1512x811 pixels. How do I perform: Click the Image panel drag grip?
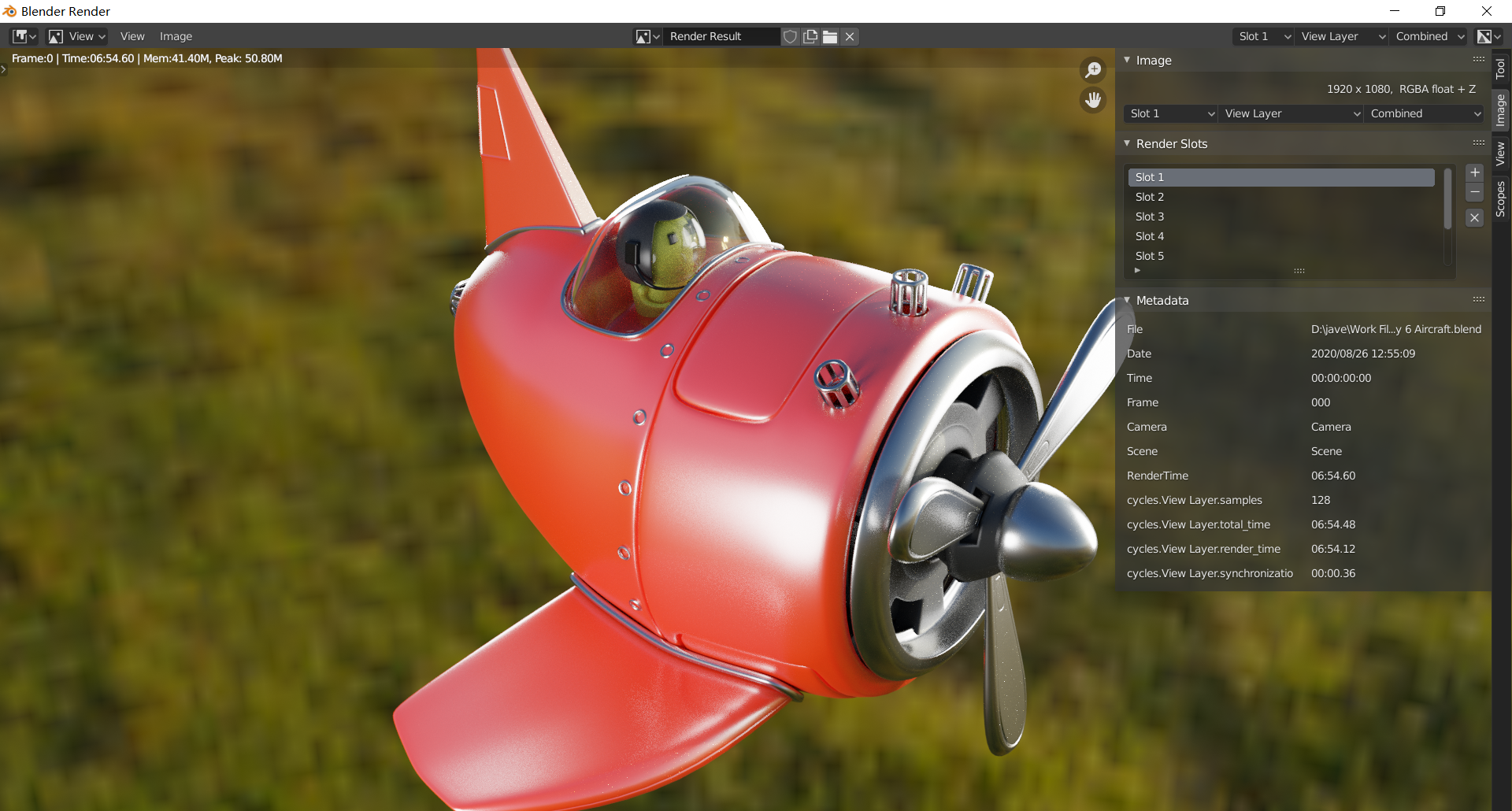click(x=1479, y=59)
